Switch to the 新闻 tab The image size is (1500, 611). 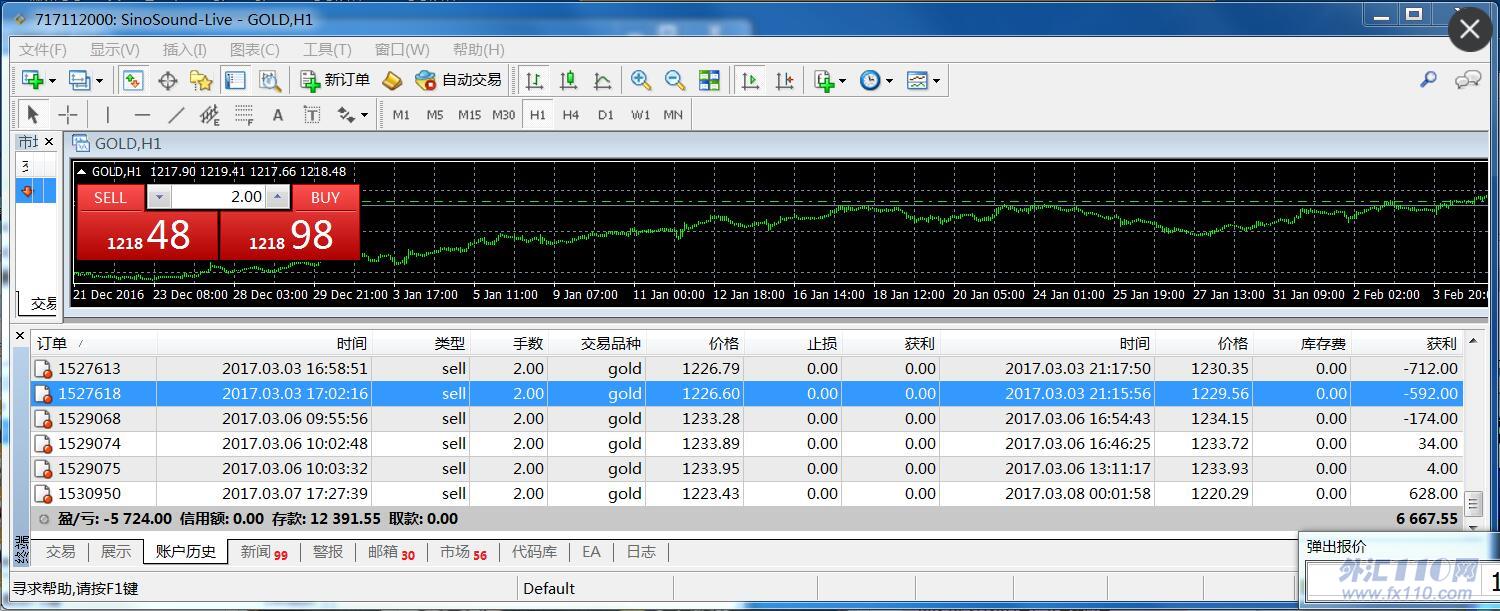pyautogui.click(x=264, y=551)
